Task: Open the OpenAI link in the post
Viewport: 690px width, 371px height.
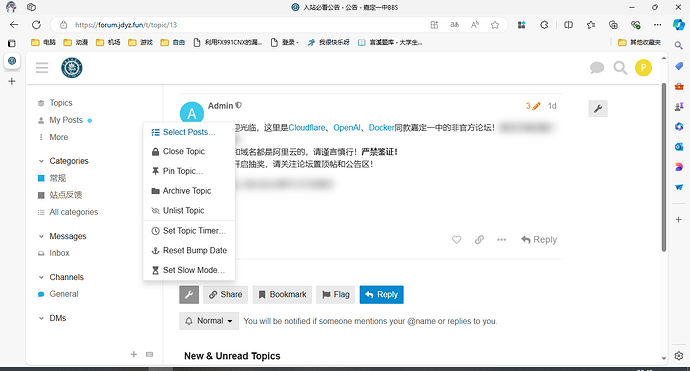Action: coord(347,128)
